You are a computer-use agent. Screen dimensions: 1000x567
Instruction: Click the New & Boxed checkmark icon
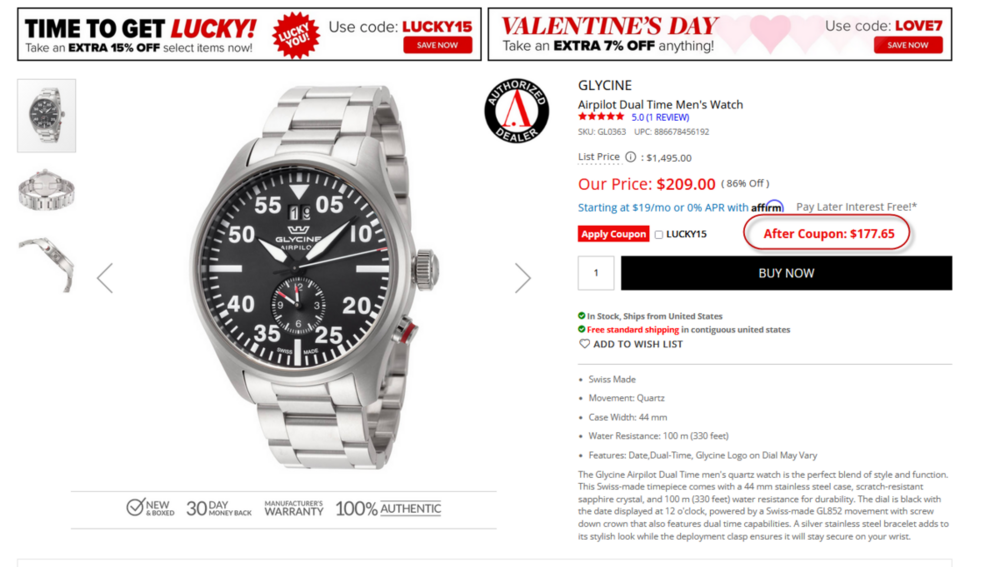coord(135,508)
